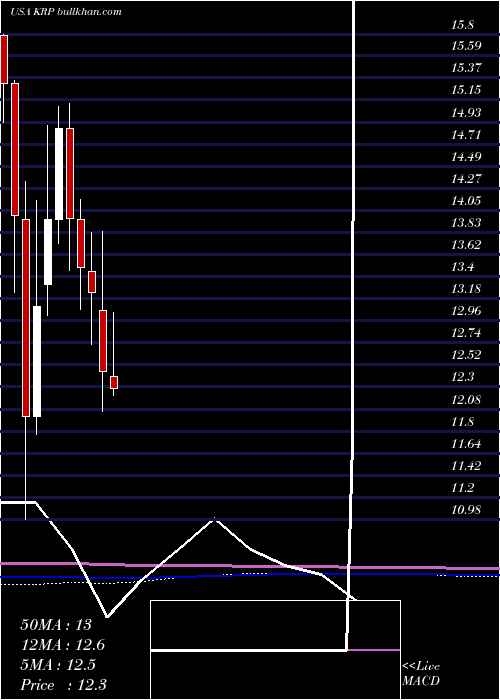Click the 14.05 price axis label
500x700 pixels.
tap(466, 200)
